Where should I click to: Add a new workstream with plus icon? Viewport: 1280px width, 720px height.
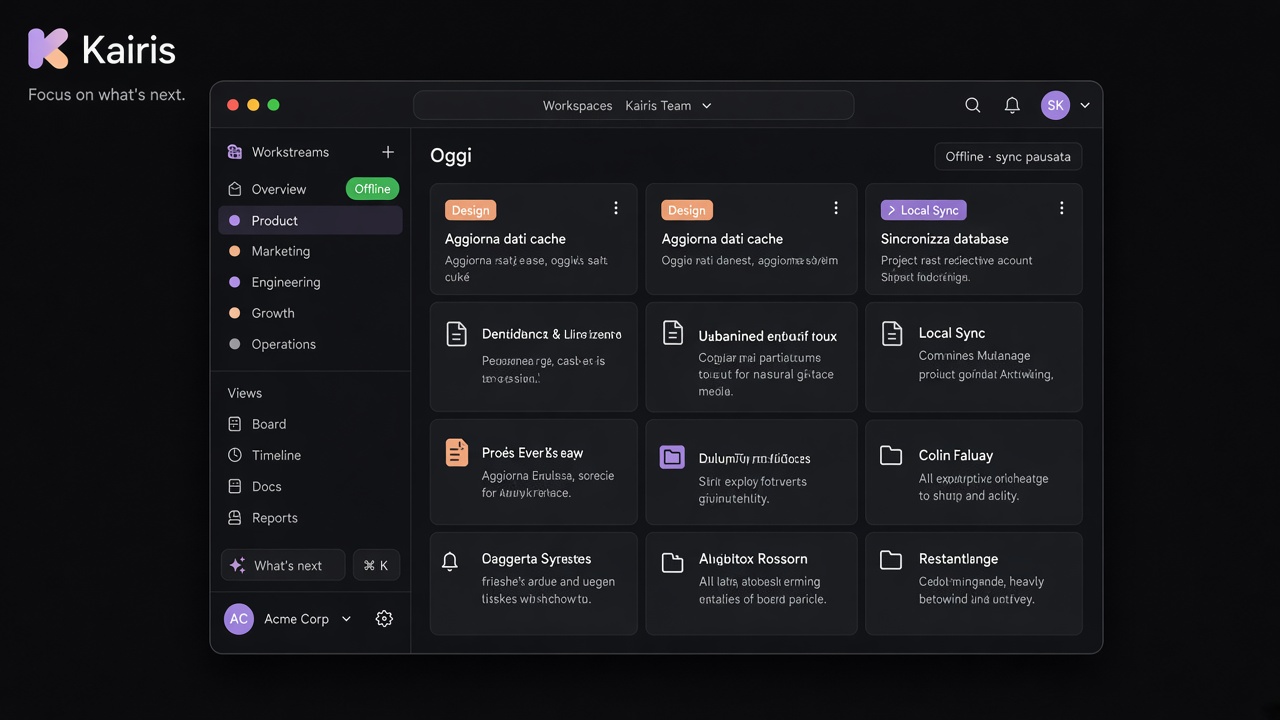pos(388,152)
